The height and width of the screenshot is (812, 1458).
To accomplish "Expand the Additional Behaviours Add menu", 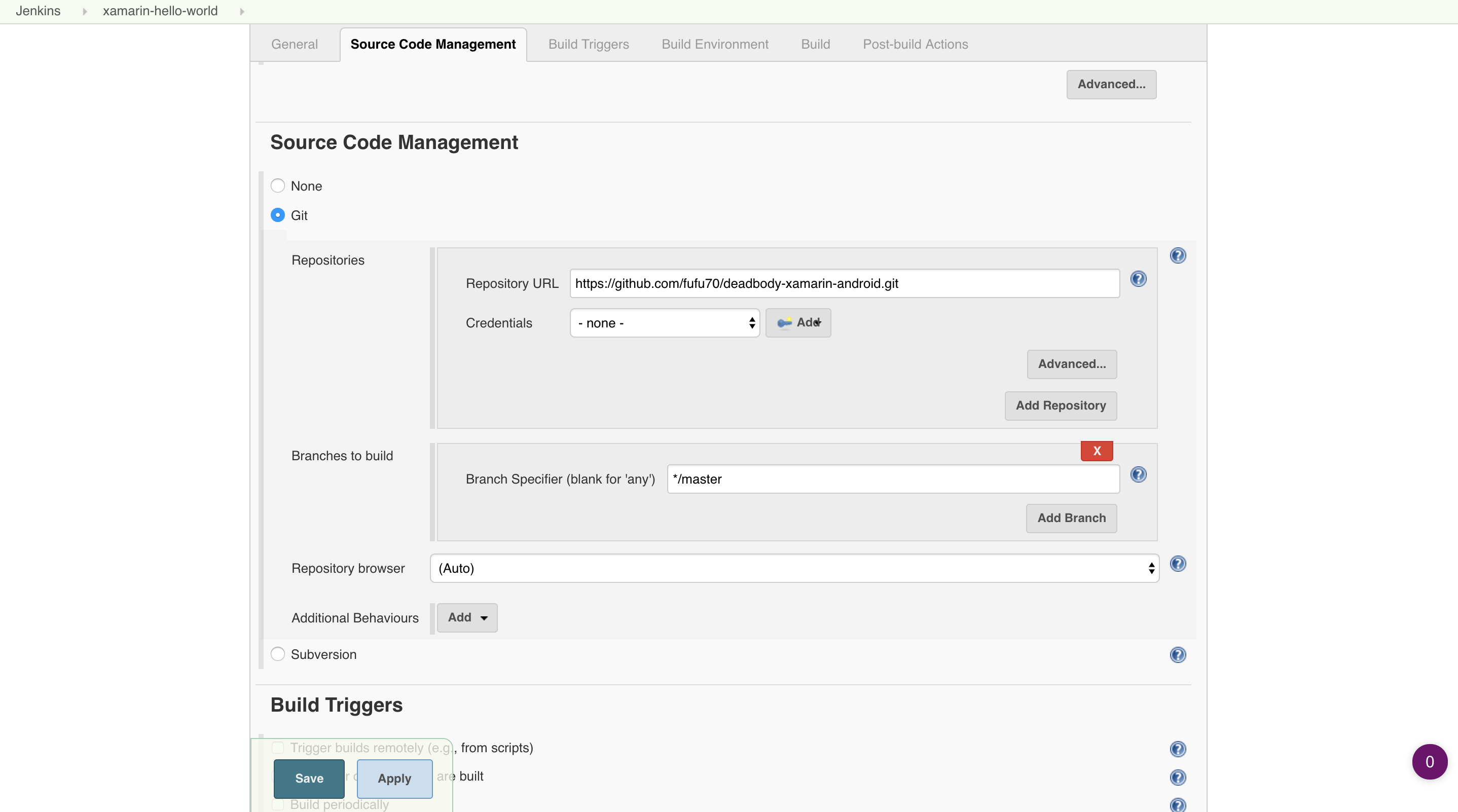I will [467, 618].
